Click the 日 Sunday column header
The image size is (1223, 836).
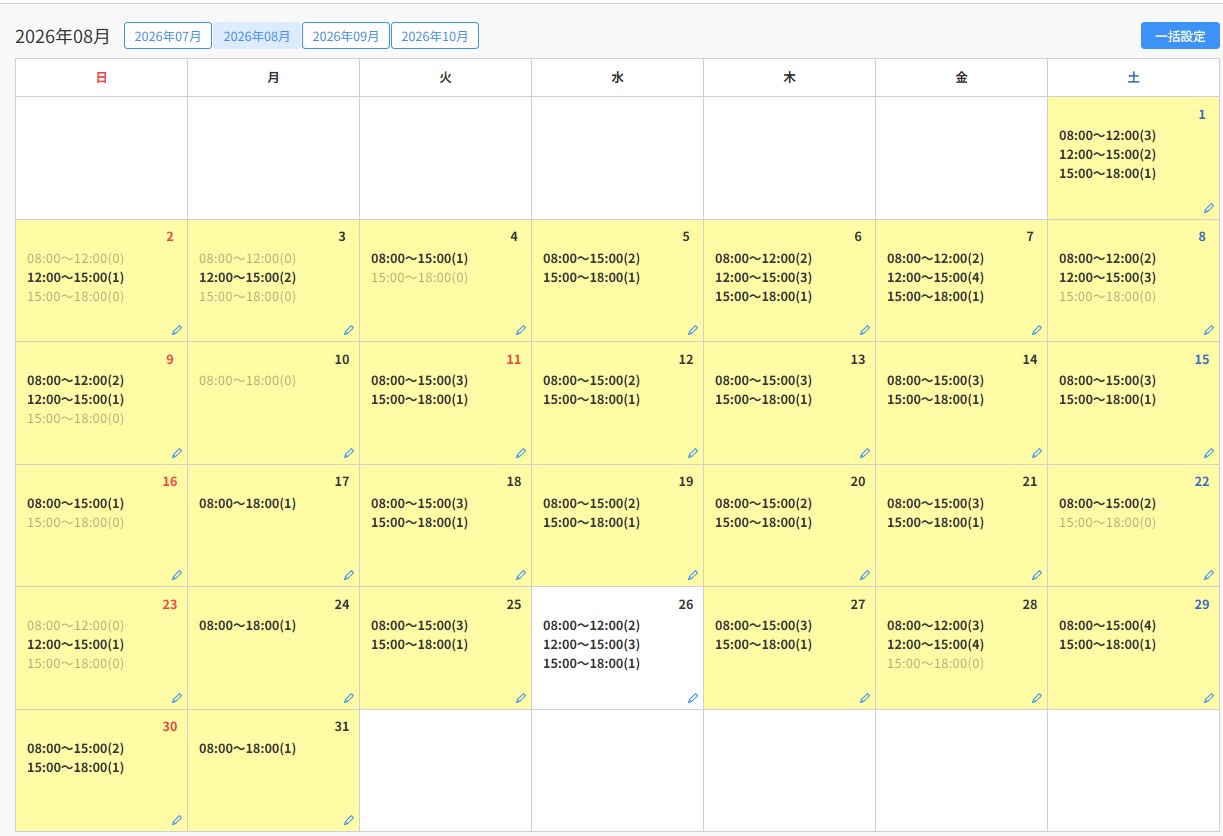[101, 78]
